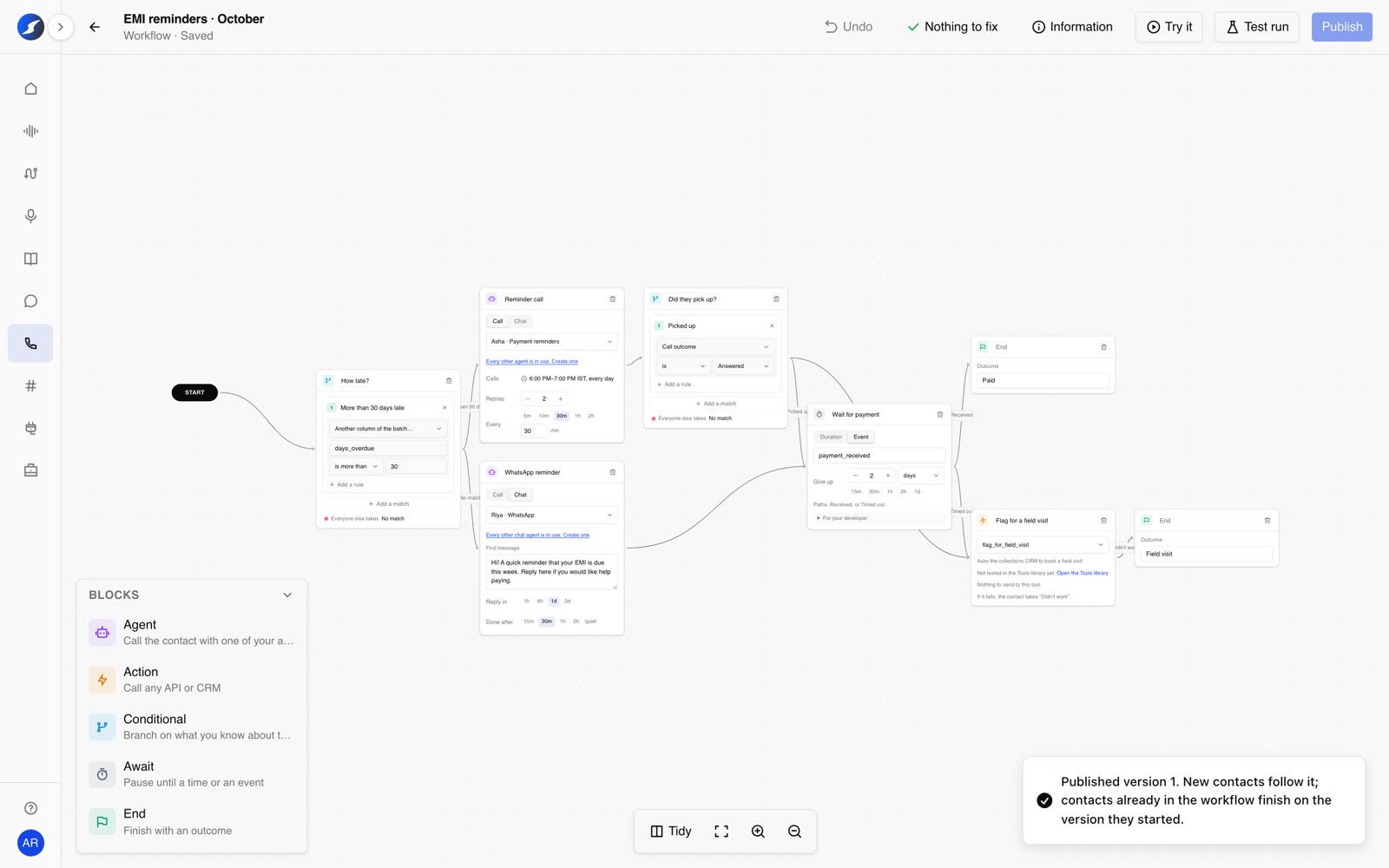Open the Asha · Payment reminders dropdown
Viewport: 1389px width, 868px height.
pyautogui.click(x=551, y=342)
